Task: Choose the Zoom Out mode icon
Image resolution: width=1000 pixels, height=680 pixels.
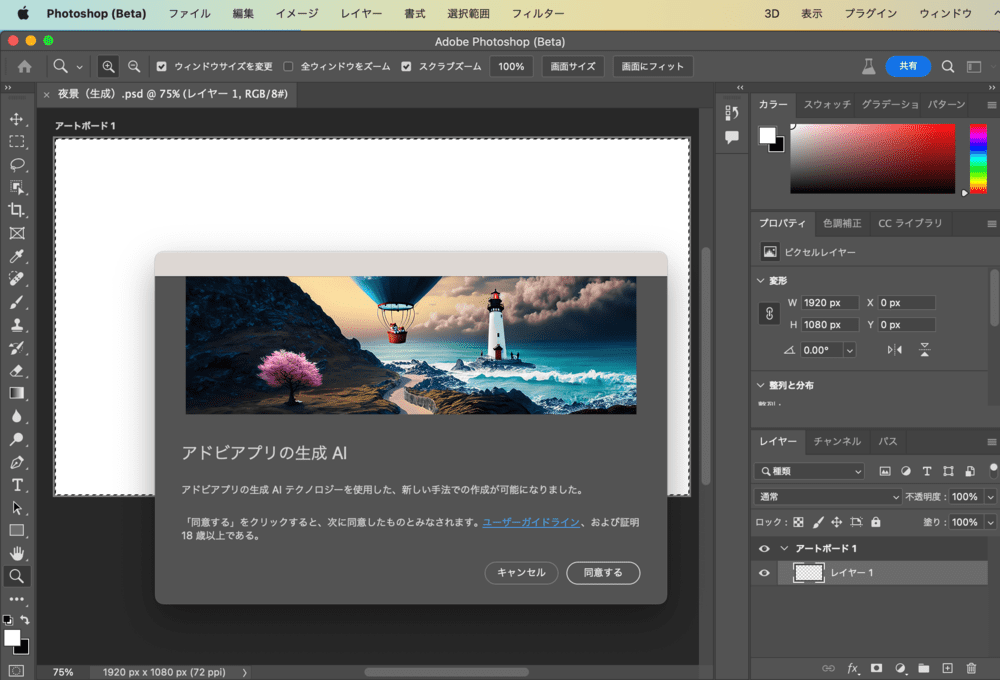Action: click(134, 66)
